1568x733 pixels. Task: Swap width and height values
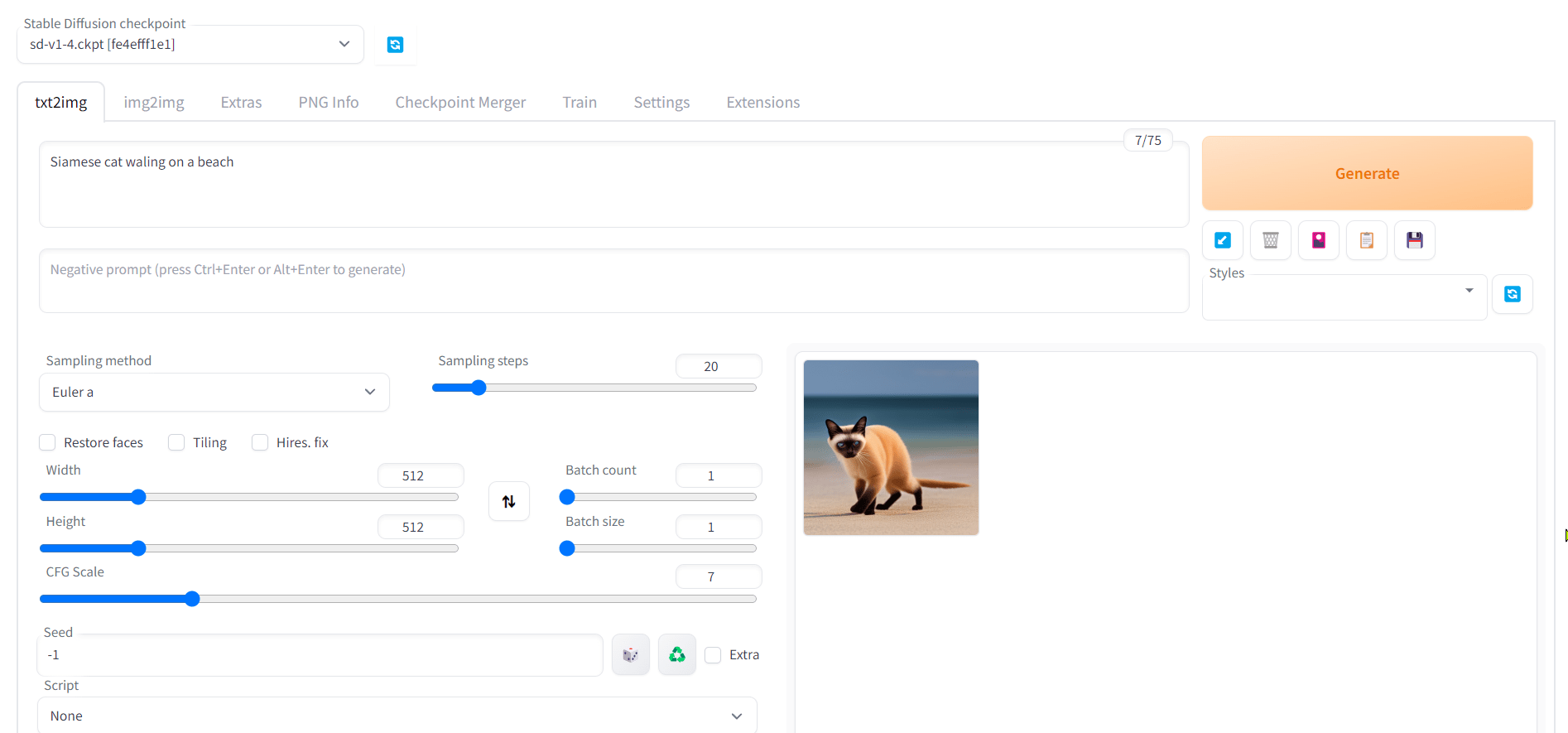click(x=509, y=501)
